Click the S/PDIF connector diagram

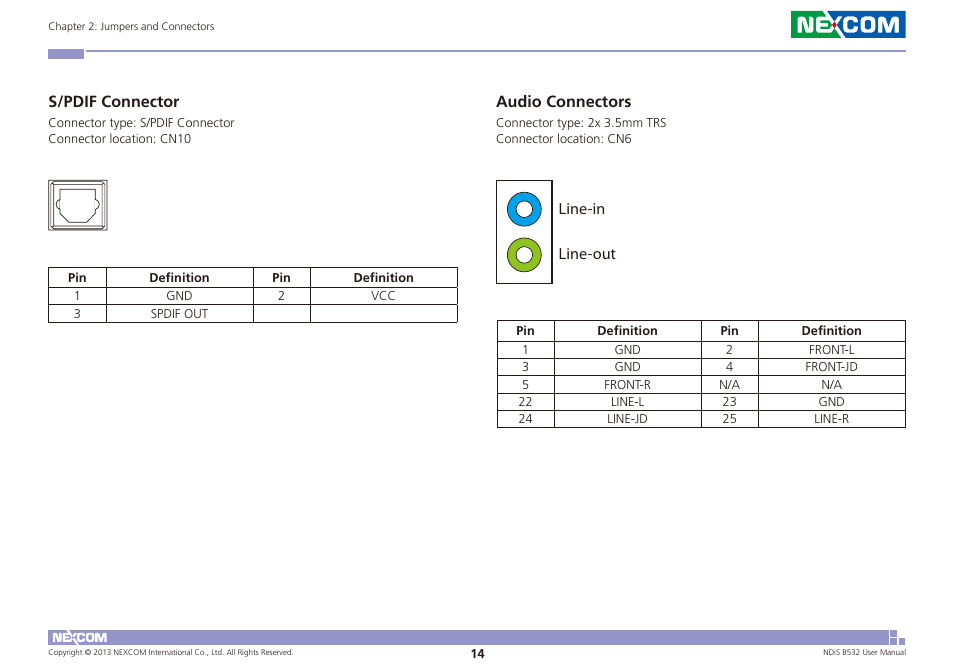[78, 205]
